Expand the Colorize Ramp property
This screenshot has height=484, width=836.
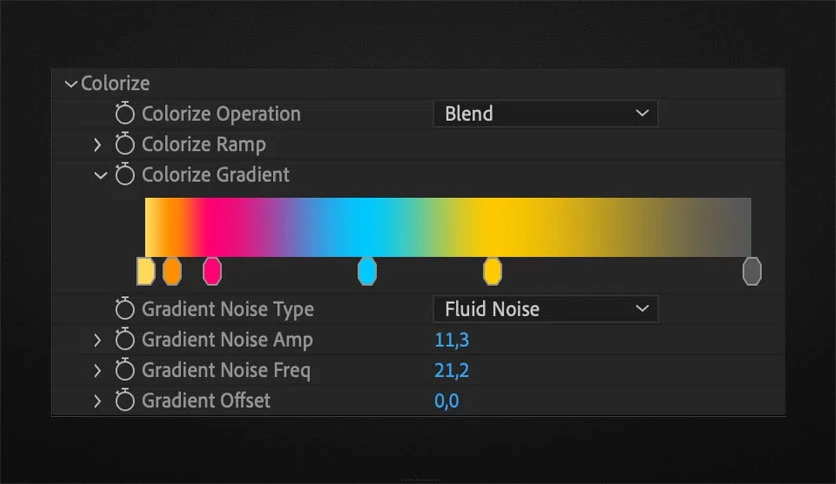[97, 144]
